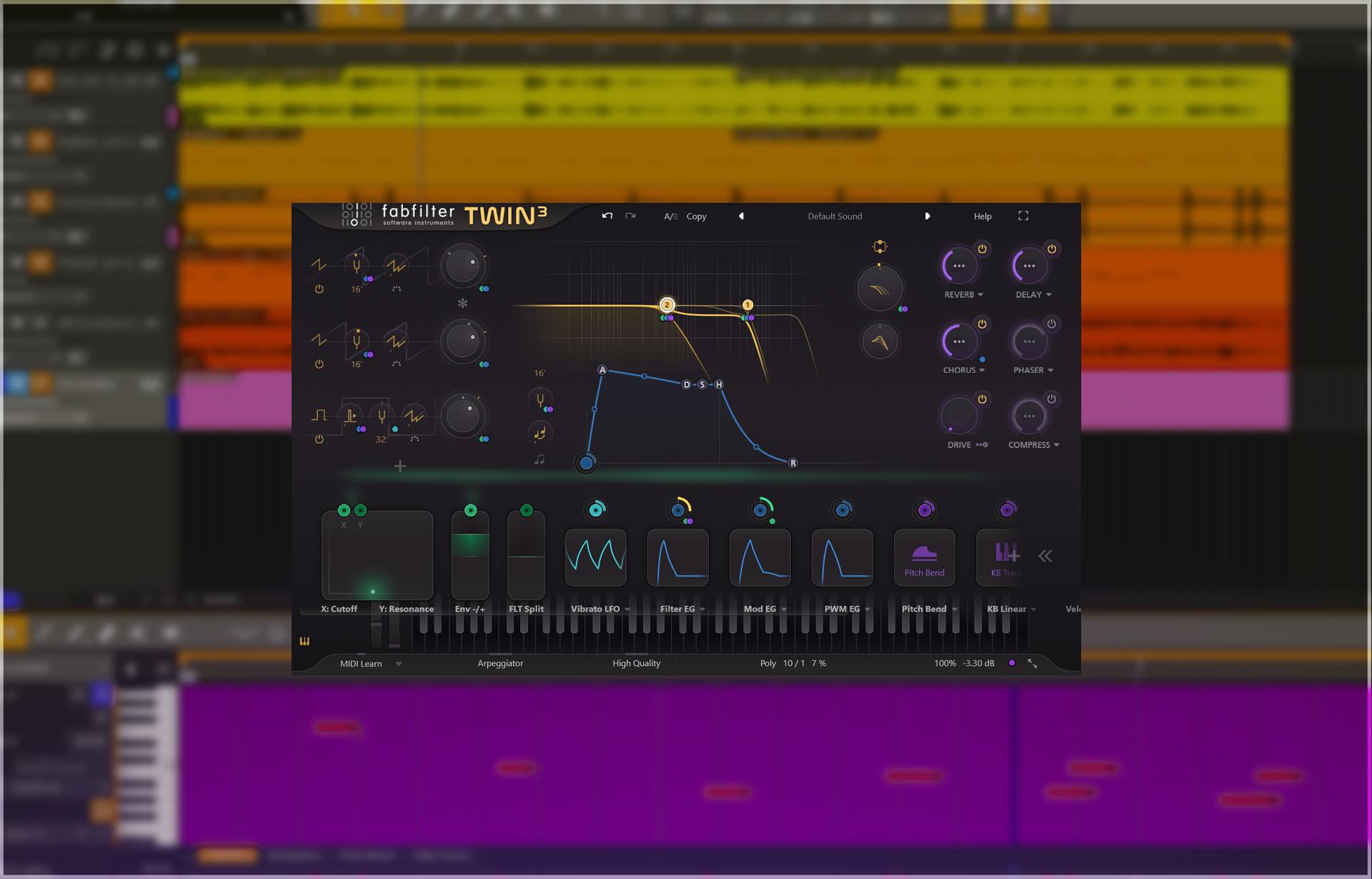Image resolution: width=1372 pixels, height=879 pixels.
Task: Select oscillator 1 sawtooth waveform icon
Action: point(319,265)
